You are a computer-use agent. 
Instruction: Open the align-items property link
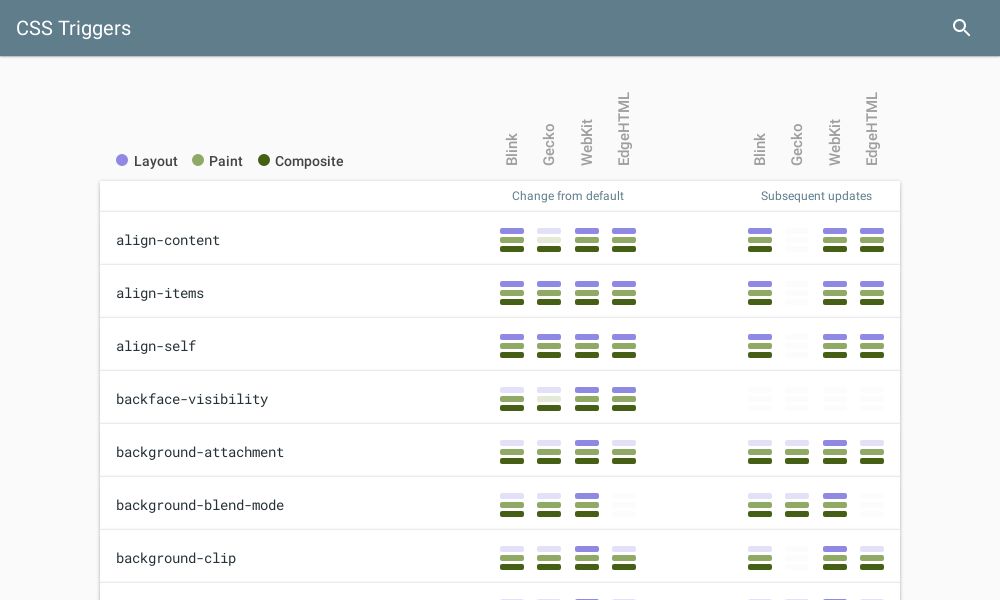[x=160, y=293]
